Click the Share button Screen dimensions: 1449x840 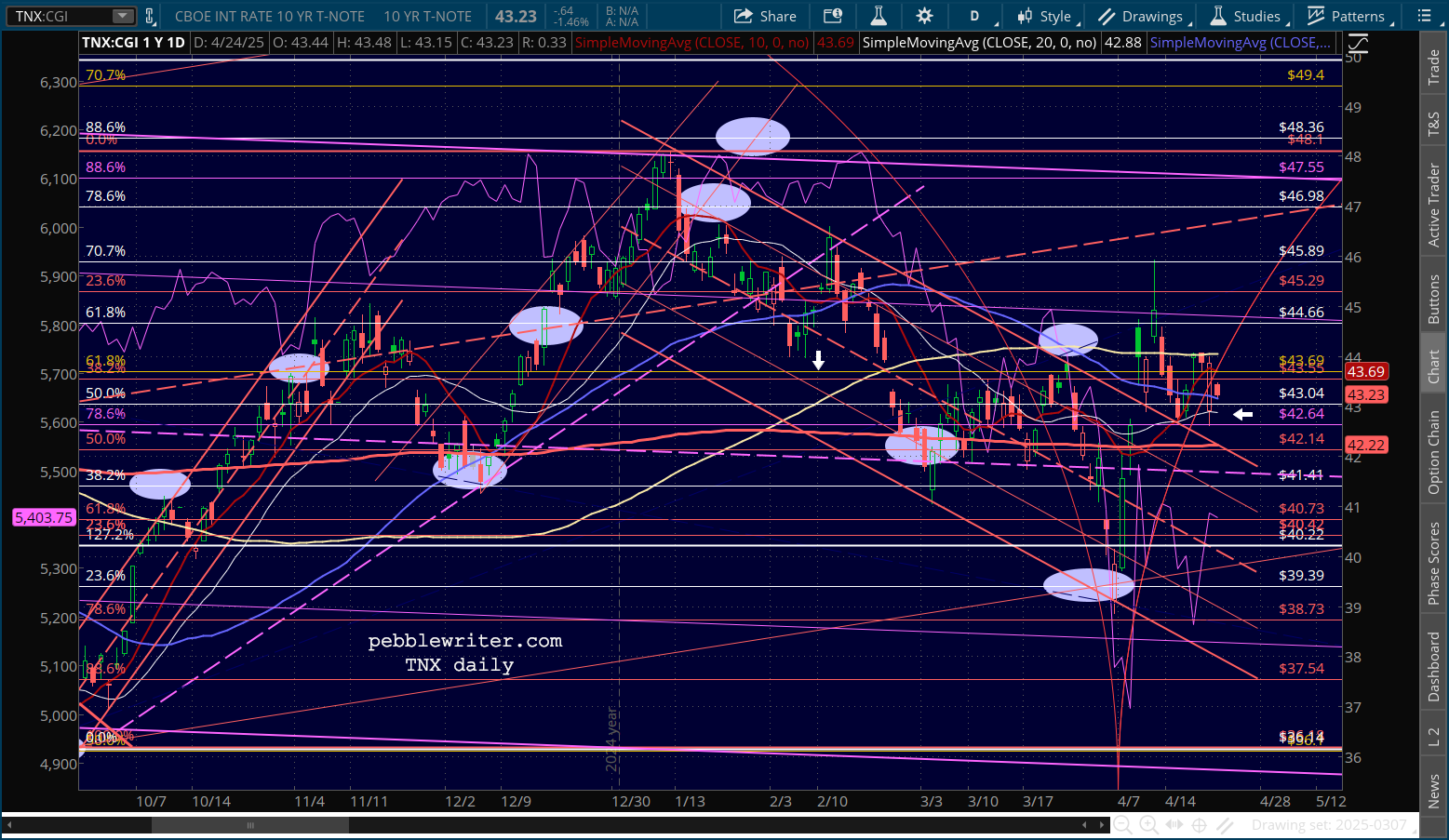[765, 16]
